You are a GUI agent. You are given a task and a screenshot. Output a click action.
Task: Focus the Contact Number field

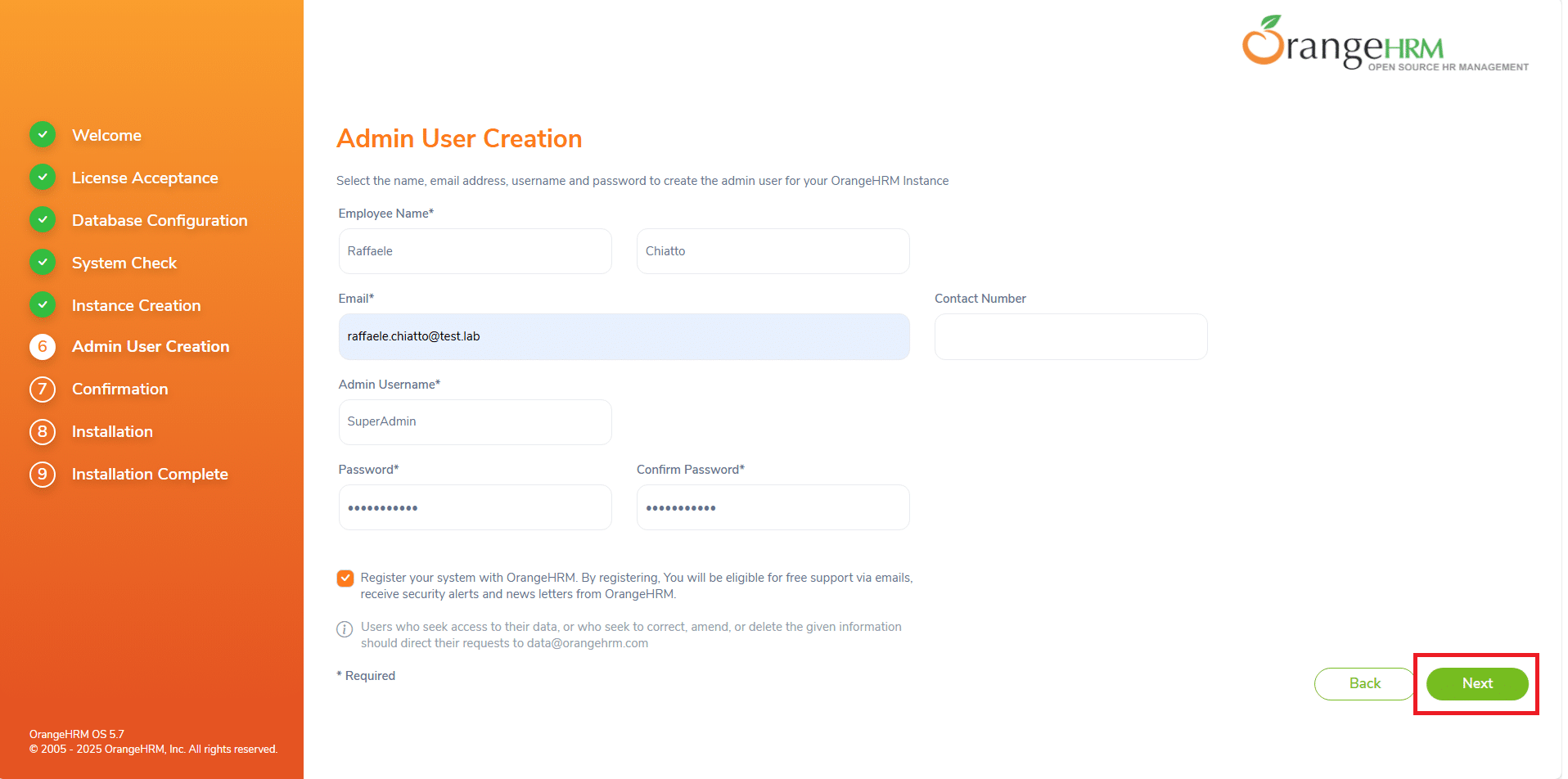(x=1070, y=337)
